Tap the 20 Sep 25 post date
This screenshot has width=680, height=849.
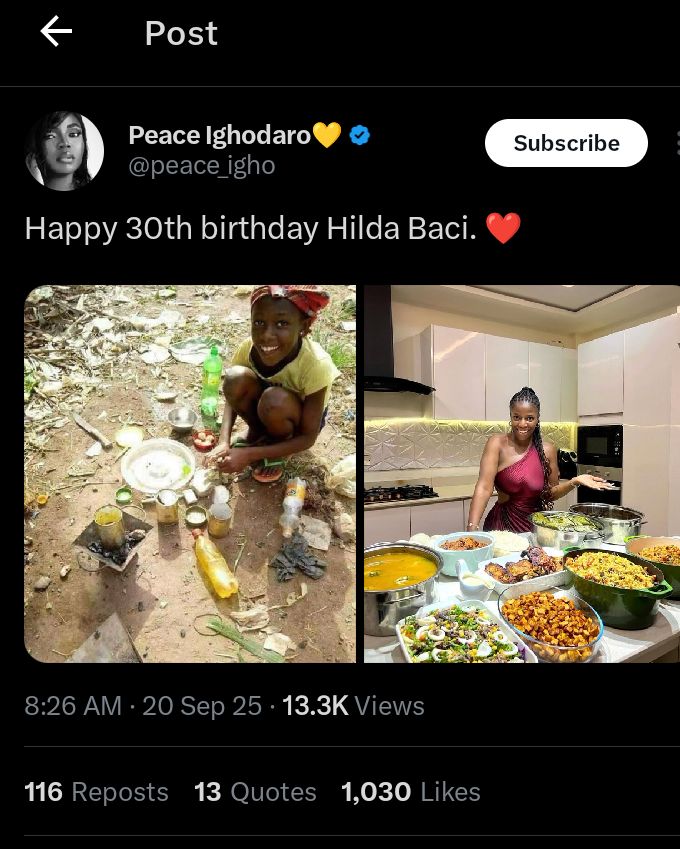(201, 706)
